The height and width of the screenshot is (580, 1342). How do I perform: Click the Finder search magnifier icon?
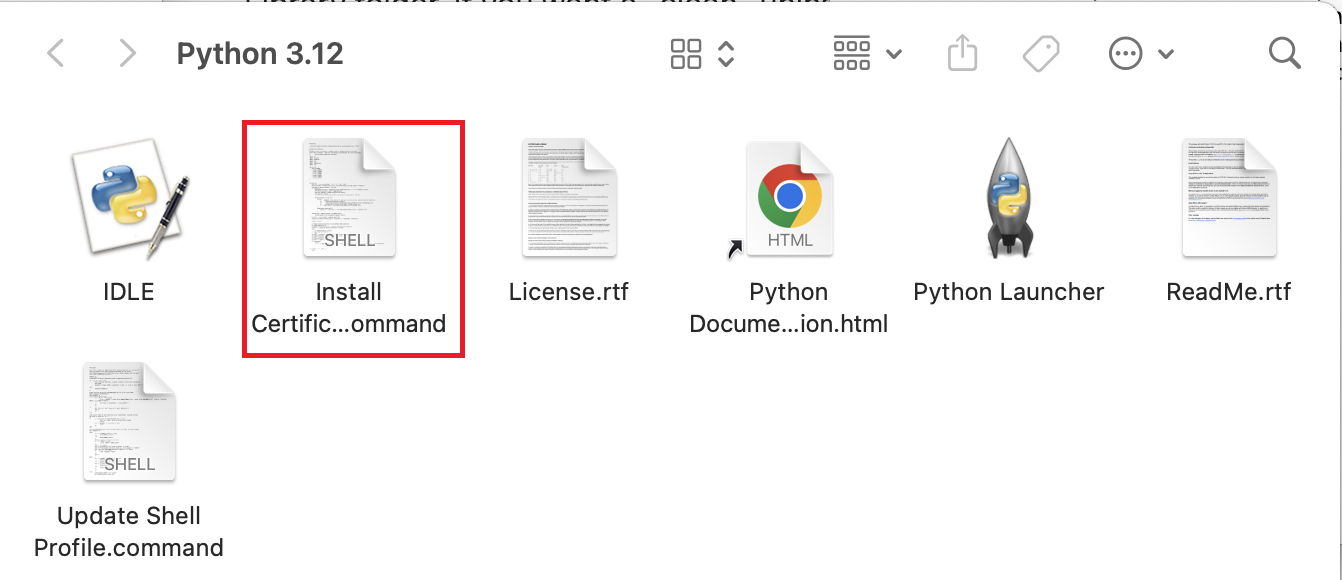pyautogui.click(x=1284, y=54)
